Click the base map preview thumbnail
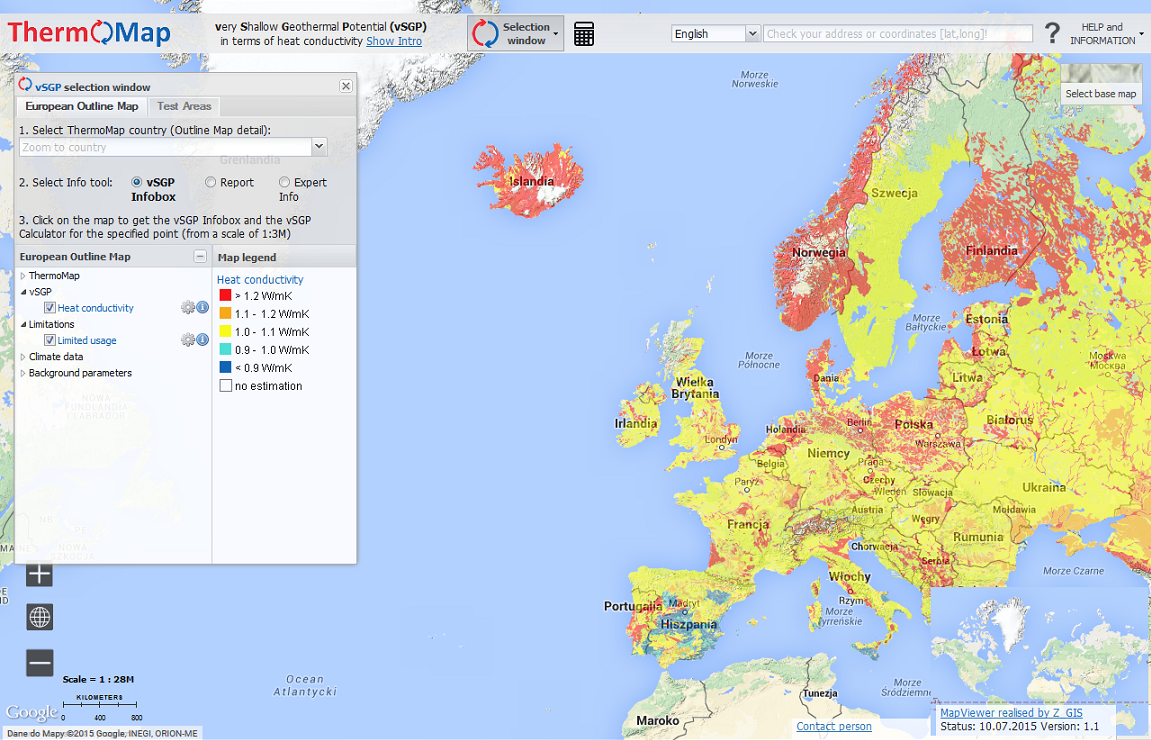The height and width of the screenshot is (740, 1151). [x=1101, y=73]
